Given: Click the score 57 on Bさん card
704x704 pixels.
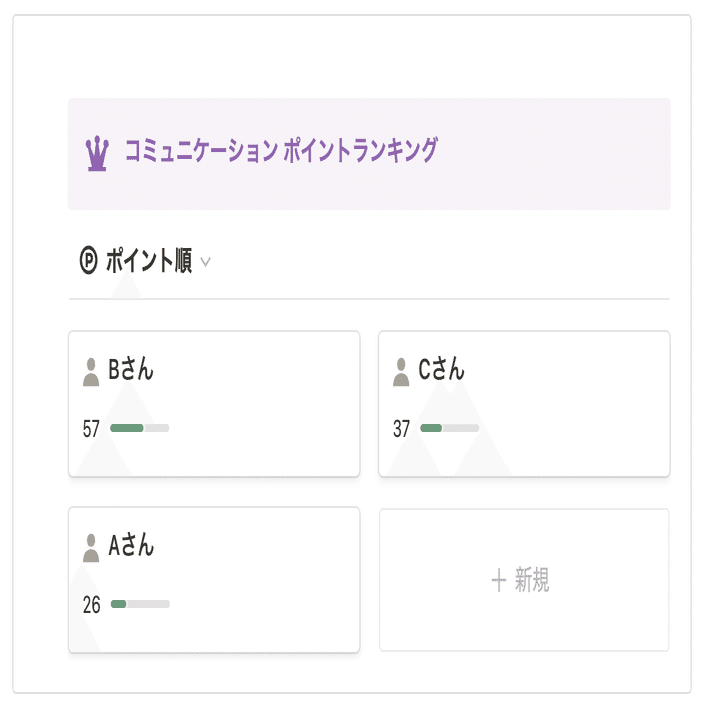Looking at the screenshot, I should [x=92, y=429].
